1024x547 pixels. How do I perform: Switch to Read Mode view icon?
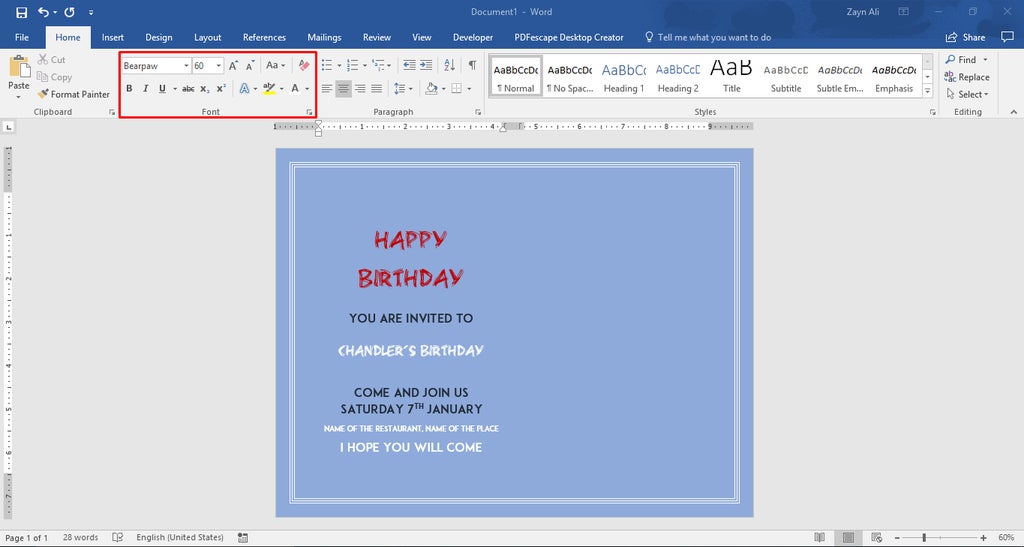(820, 537)
